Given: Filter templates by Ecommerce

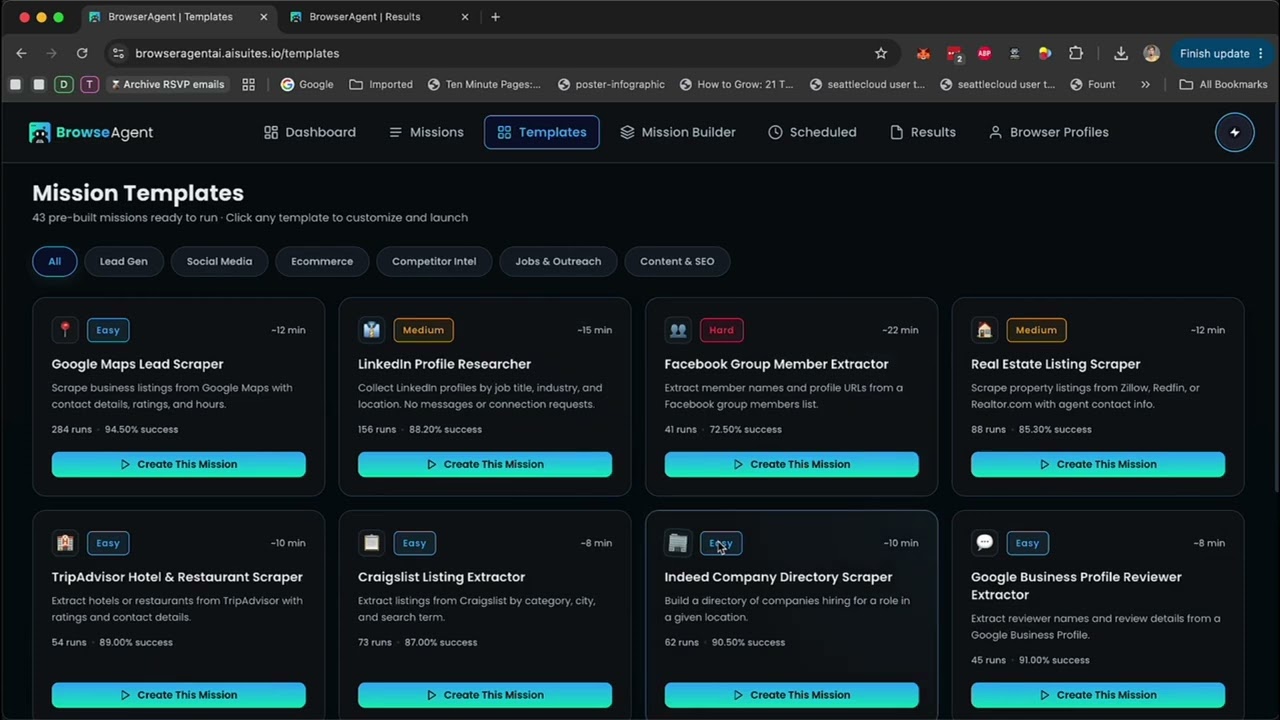Looking at the screenshot, I should point(322,261).
